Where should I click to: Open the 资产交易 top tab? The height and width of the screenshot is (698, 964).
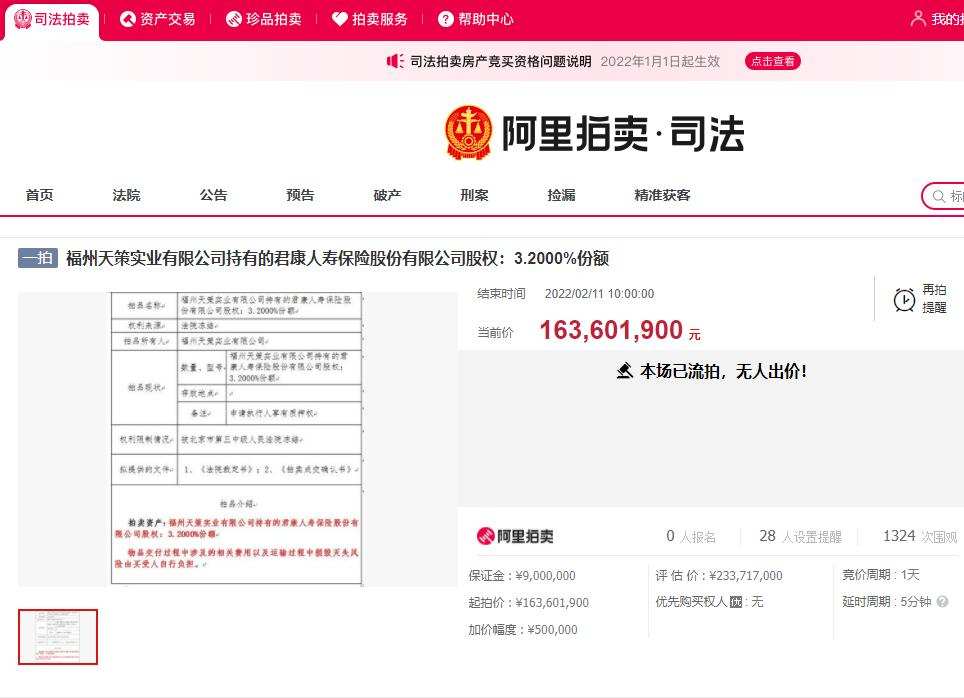(x=157, y=20)
